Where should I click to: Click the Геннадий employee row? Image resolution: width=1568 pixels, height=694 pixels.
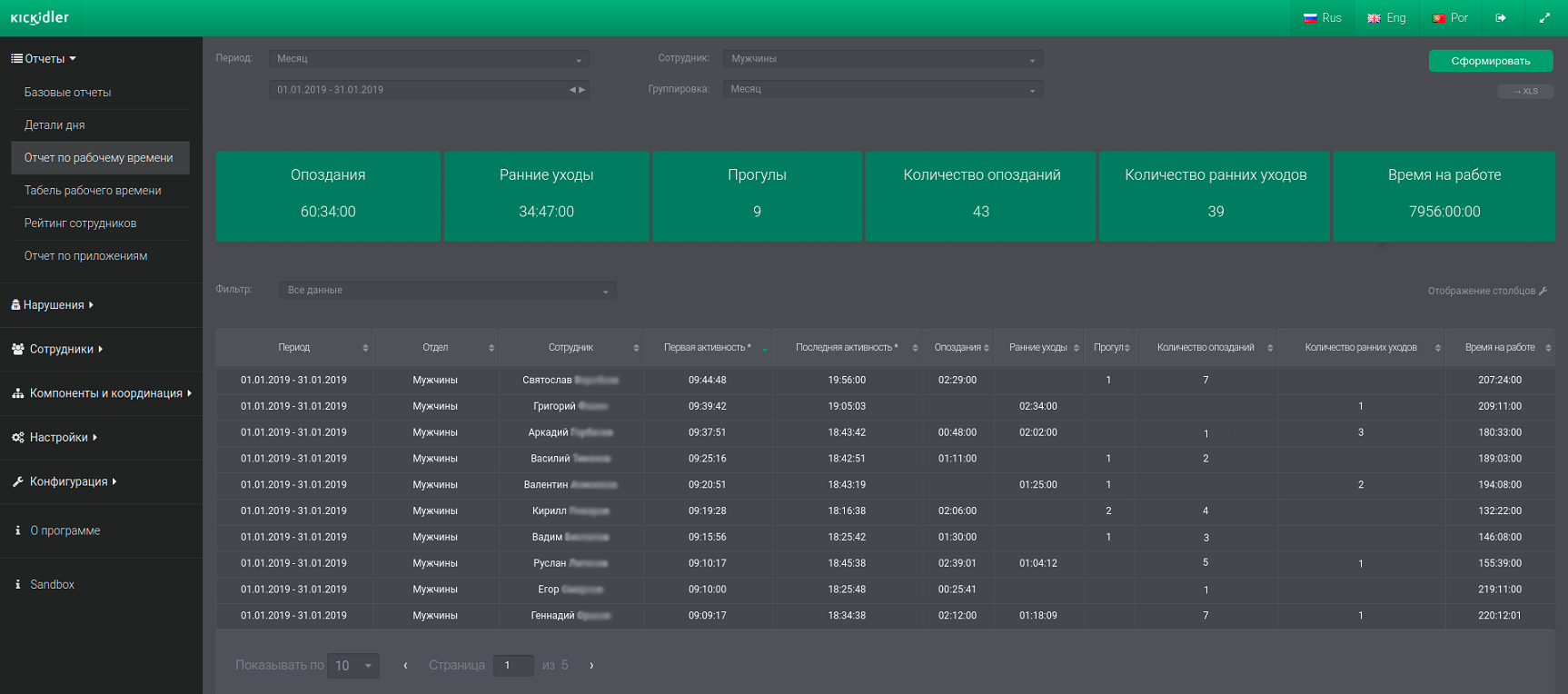pos(885,616)
